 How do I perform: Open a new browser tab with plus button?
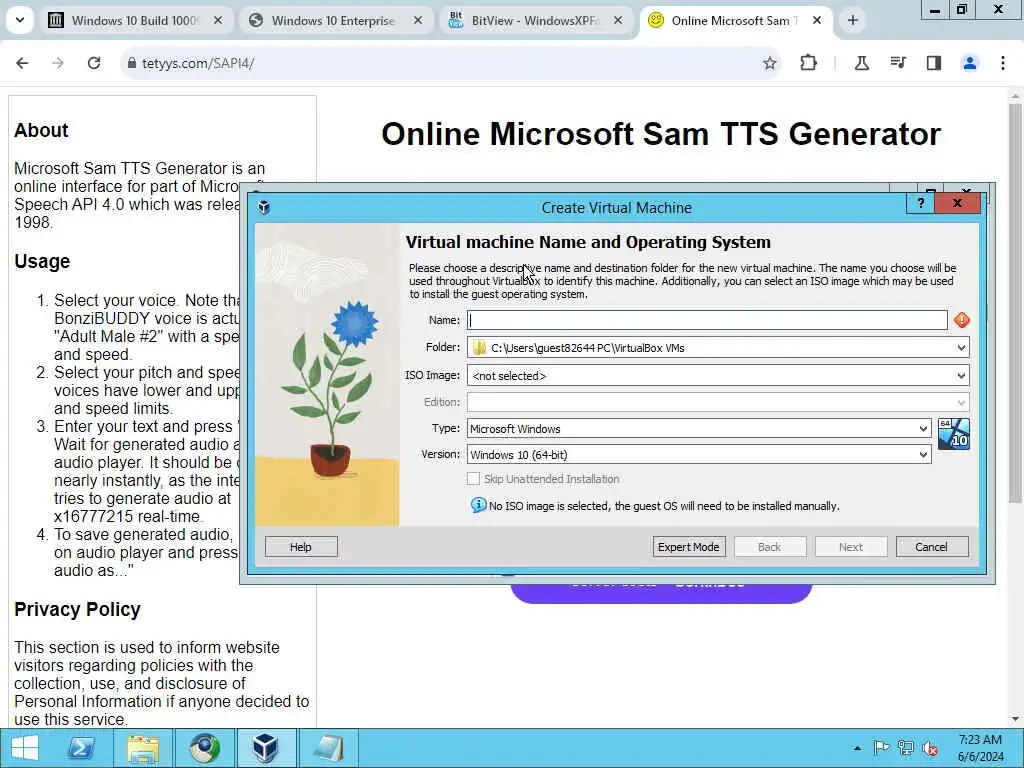click(x=852, y=20)
